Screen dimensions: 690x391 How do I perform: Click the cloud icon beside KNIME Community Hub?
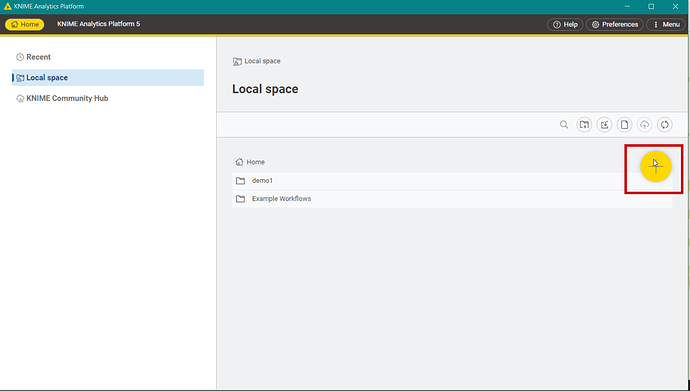click(x=20, y=99)
